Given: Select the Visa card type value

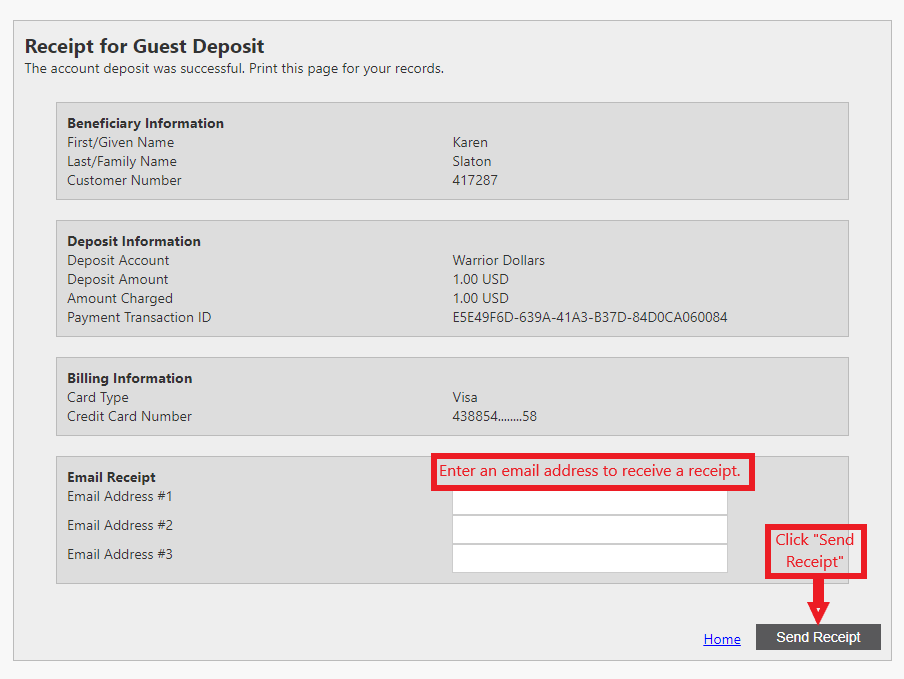Looking at the screenshot, I should [465, 397].
